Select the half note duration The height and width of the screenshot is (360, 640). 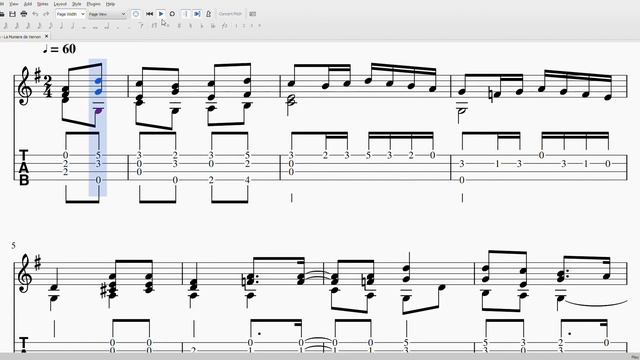click(73, 26)
